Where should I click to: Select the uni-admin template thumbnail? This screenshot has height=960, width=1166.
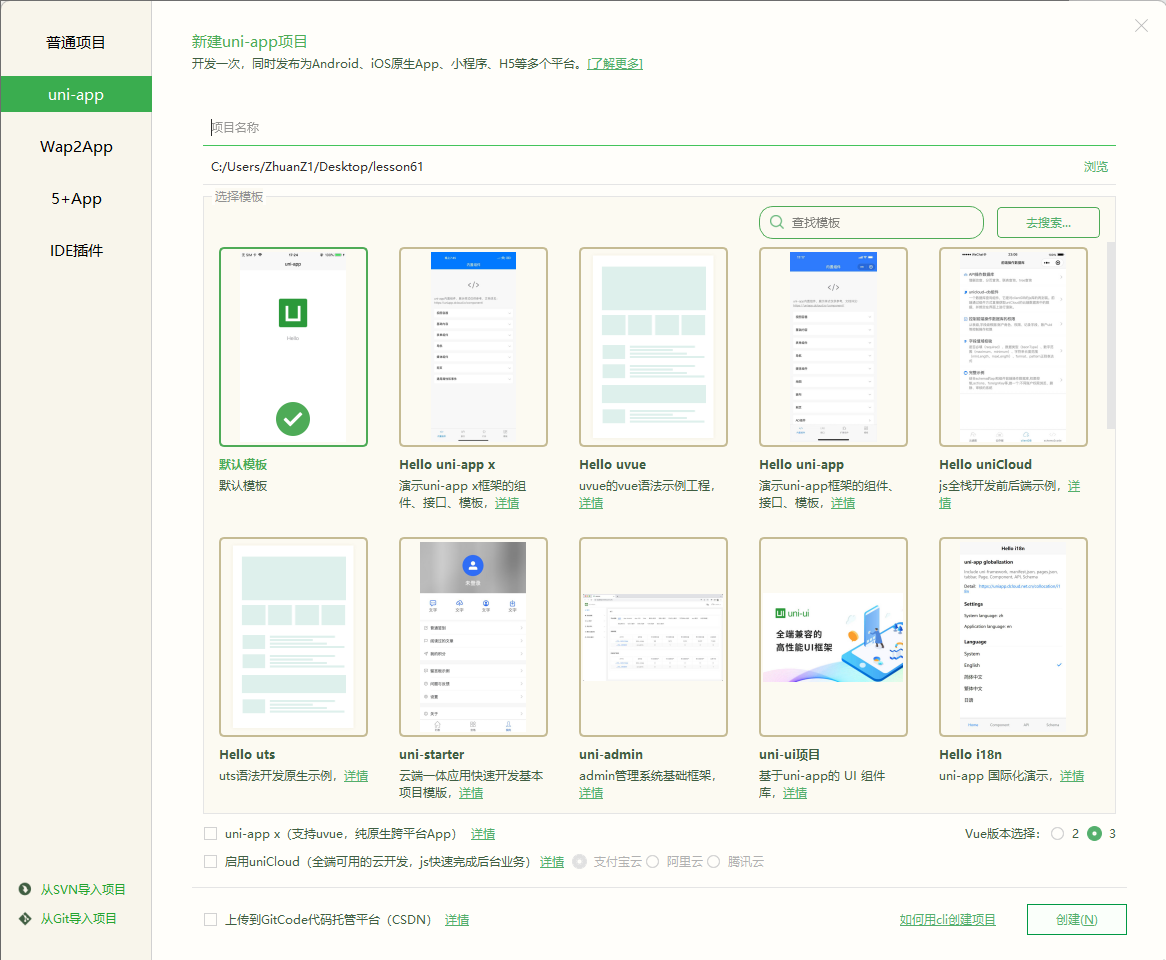pyautogui.click(x=653, y=637)
